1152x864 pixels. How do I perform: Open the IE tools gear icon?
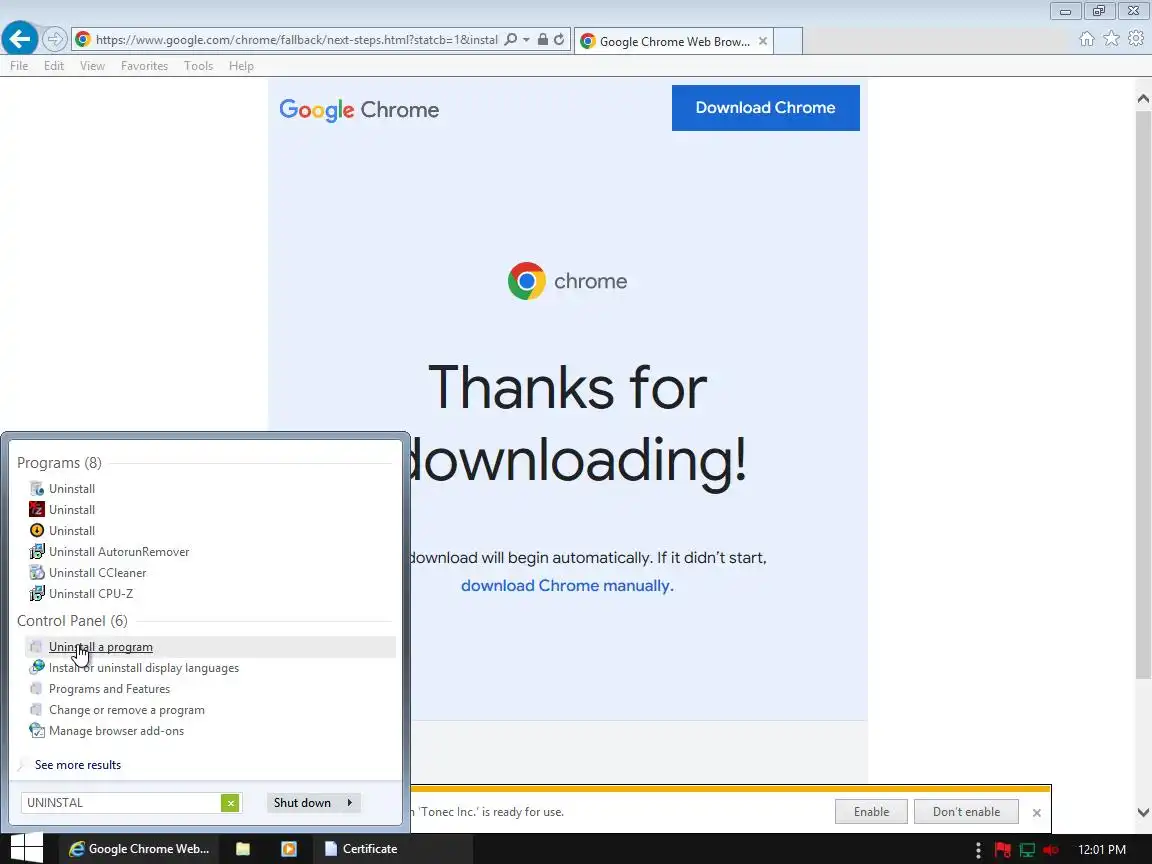pos(1136,38)
